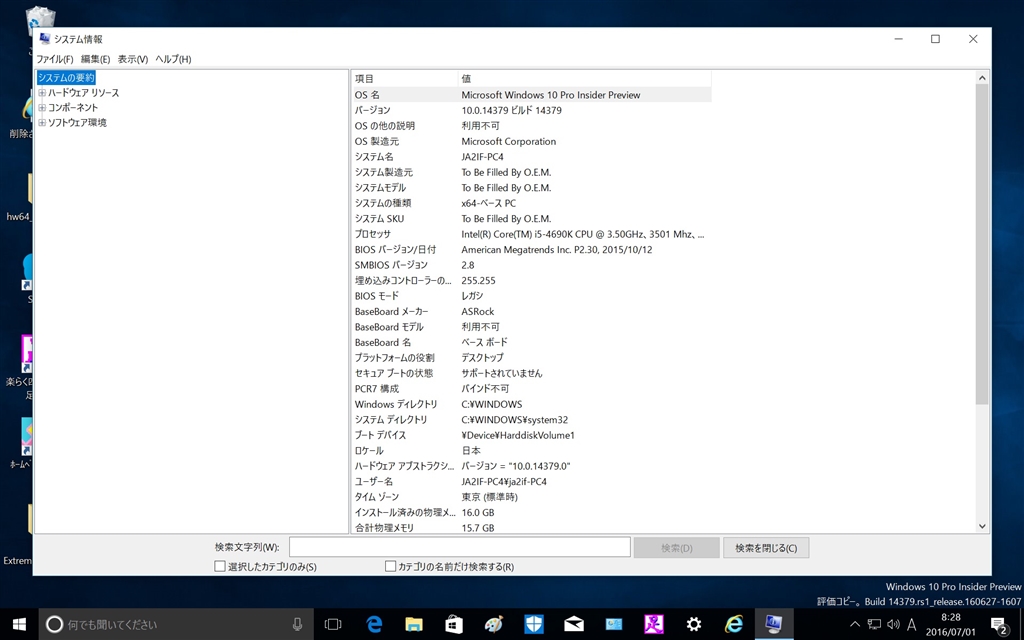This screenshot has width=1024, height=640.
Task: Launch the Paint palette icon in taskbar
Action: tap(494, 624)
